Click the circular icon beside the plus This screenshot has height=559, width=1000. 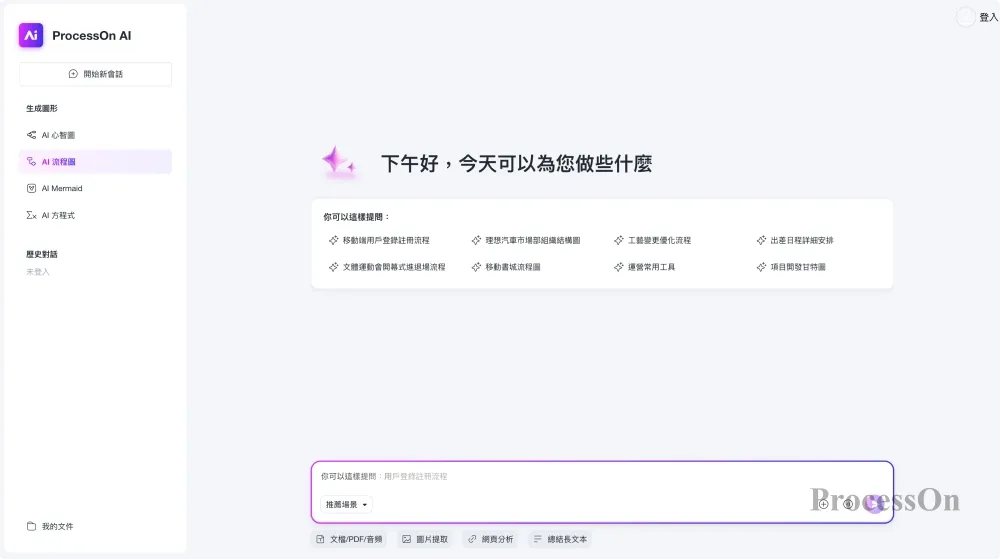[x=848, y=504]
